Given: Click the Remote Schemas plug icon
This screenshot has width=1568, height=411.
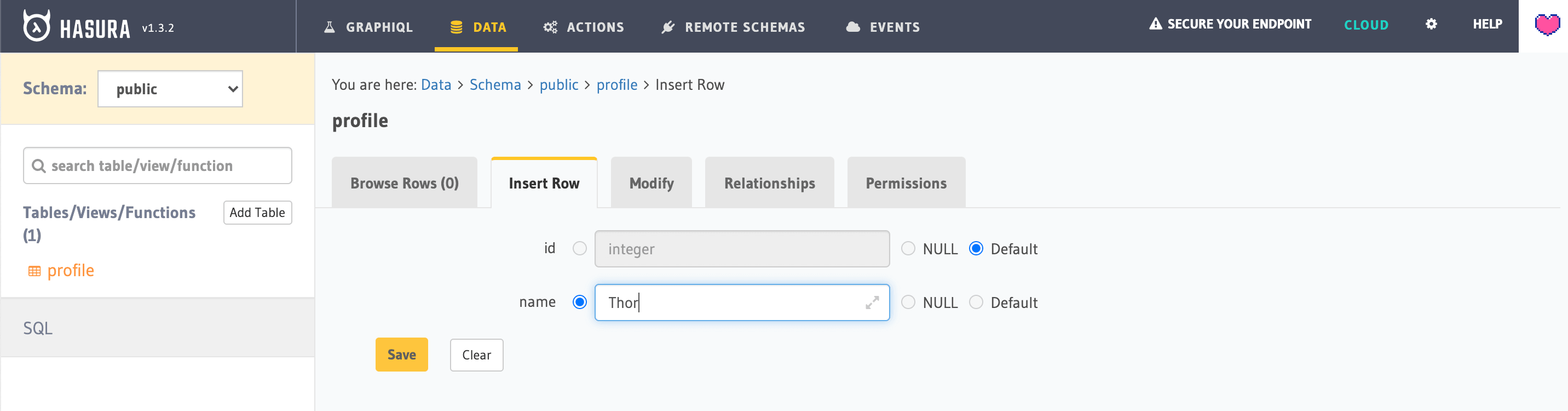Looking at the screenshot, I should (x=668, y=27).
